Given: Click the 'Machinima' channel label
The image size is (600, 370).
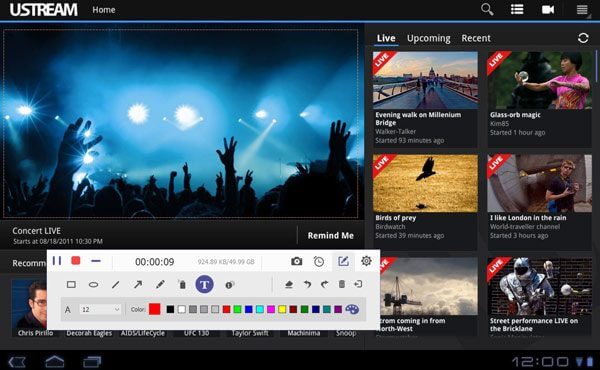Looking at the screenshot, I should 303,333.
